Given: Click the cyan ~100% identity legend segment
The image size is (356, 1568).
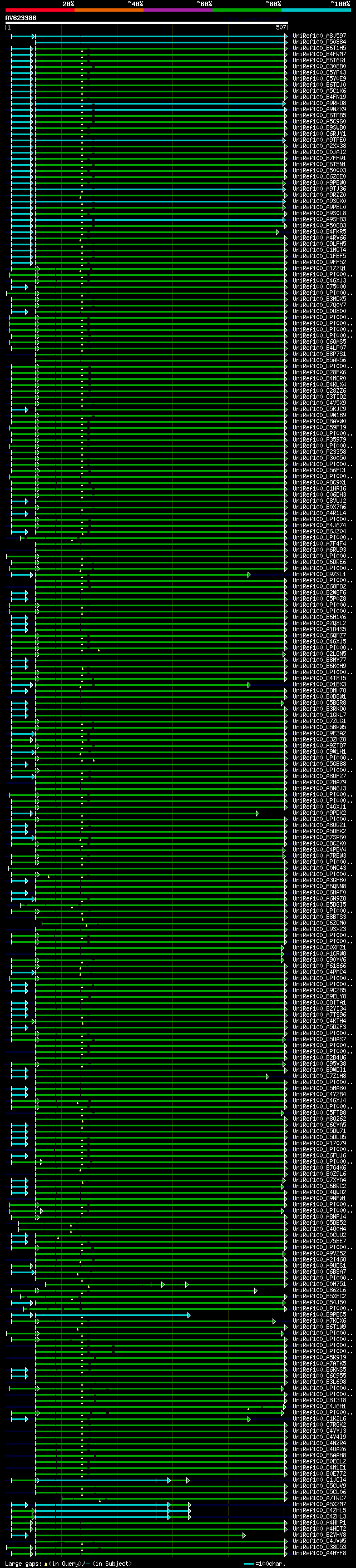Looking at the screenshot, I should coord(316,10).
